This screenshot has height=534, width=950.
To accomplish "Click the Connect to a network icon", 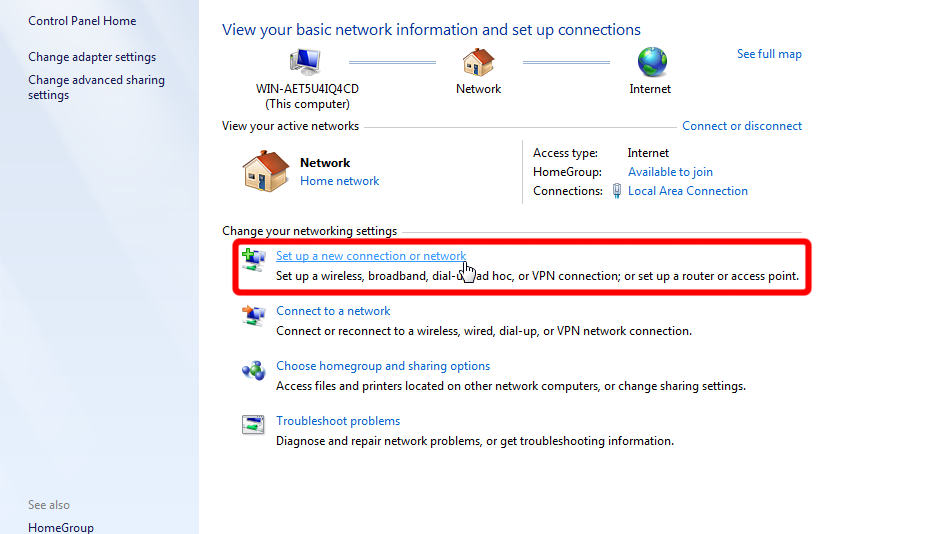I will (253, 315).
